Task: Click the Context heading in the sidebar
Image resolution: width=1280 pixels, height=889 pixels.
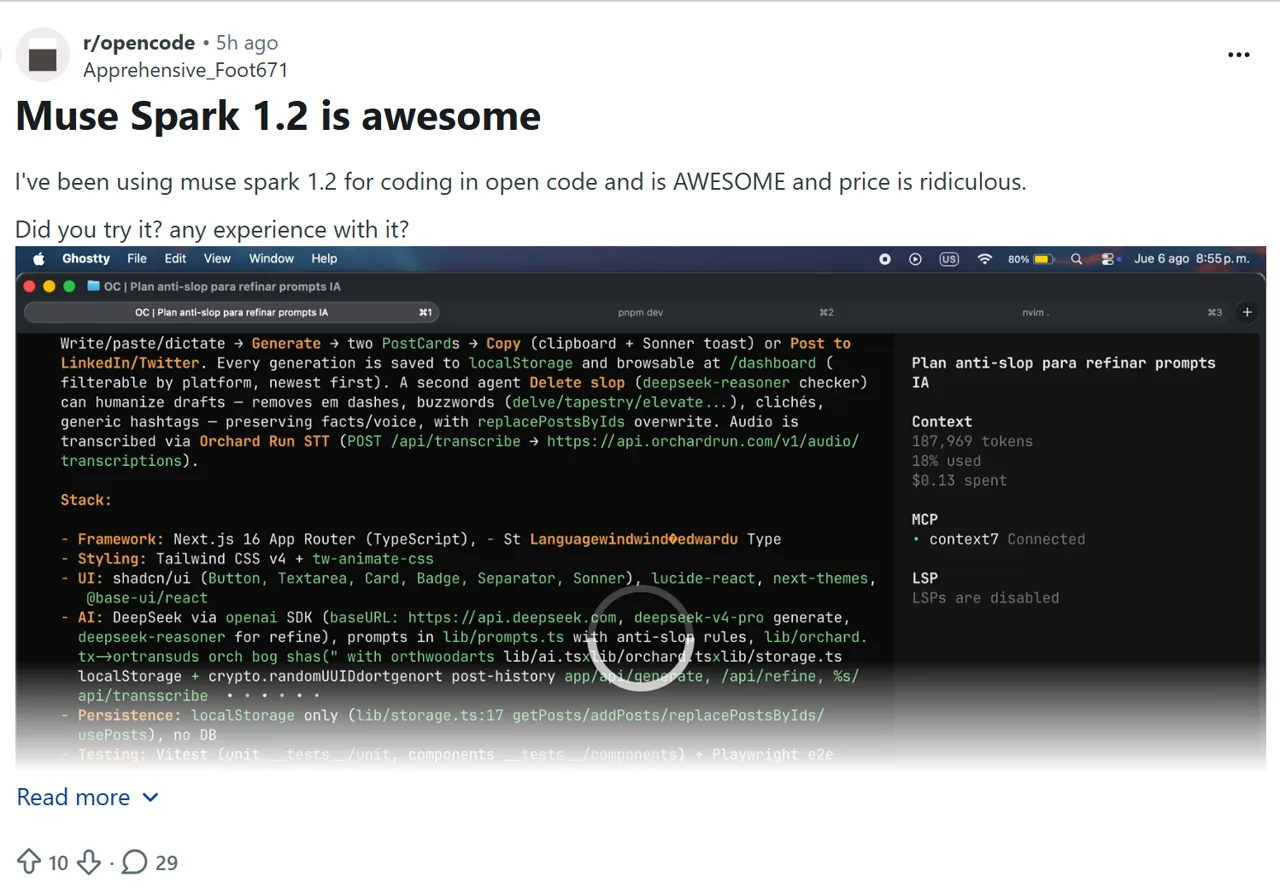Action: point(942,421)
